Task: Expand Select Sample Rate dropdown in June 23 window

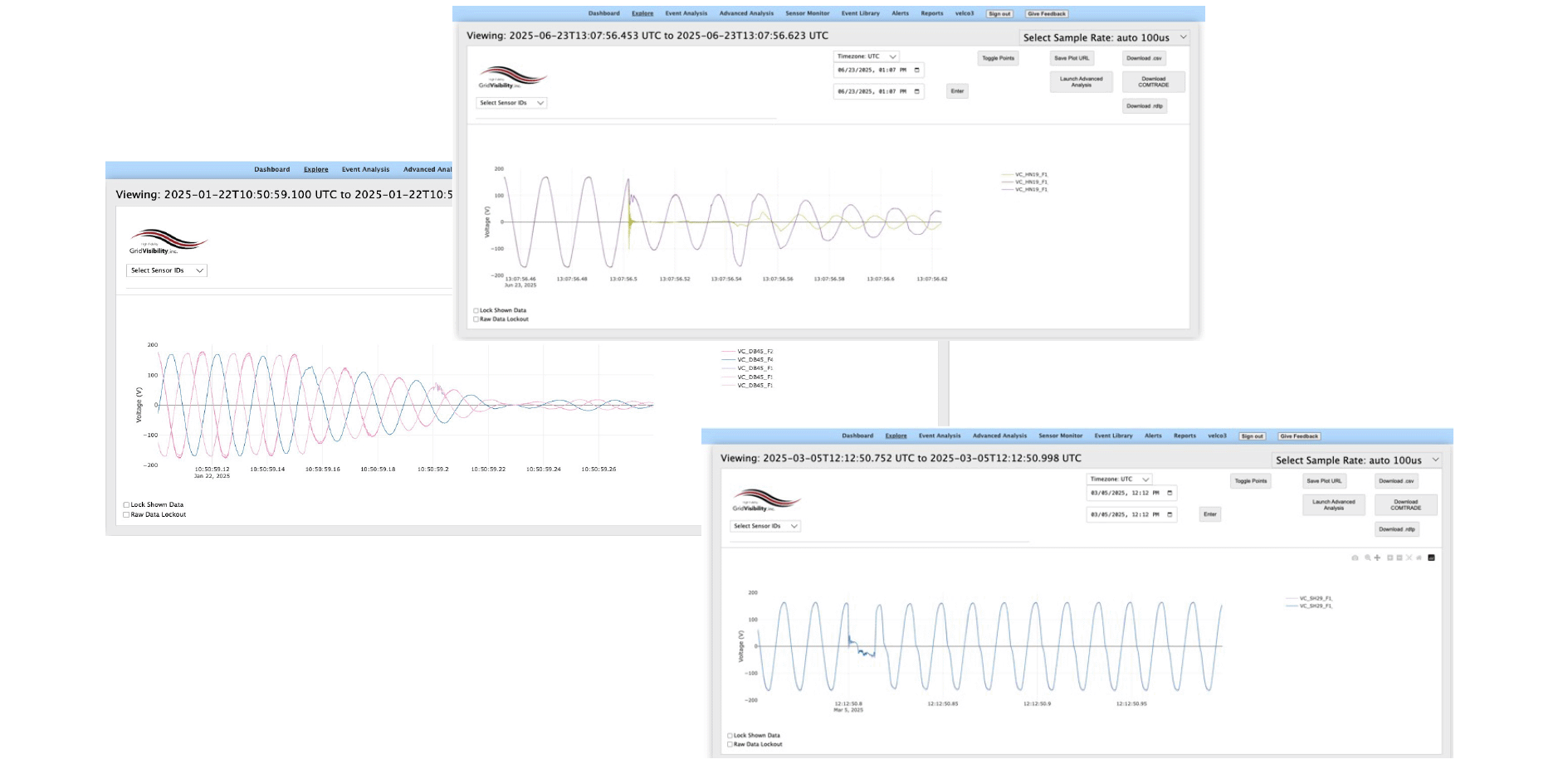Action: pyautogui.click(x=1104, y=37)
